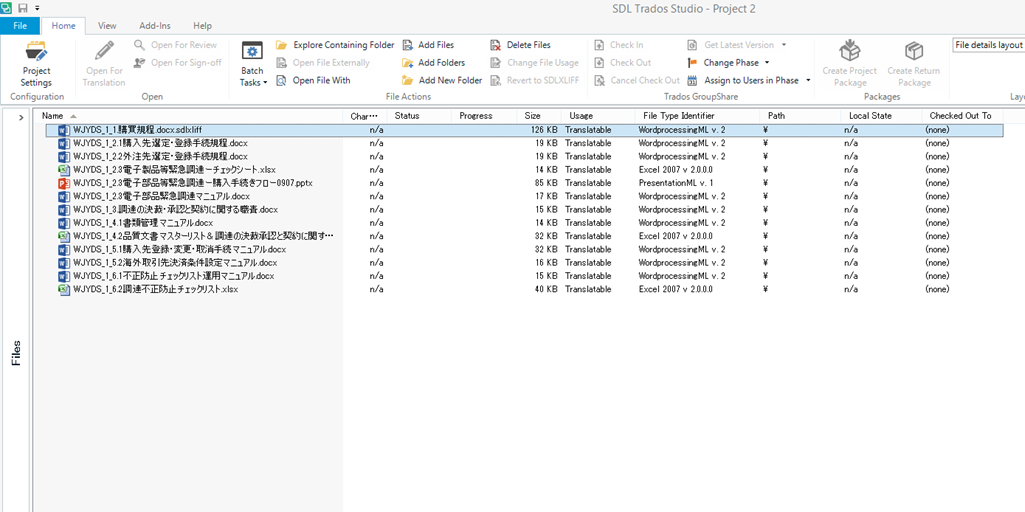Viewport: 1025px width, 512px height.
Task: Click the Add Folders icon
Action: point(408,63)
